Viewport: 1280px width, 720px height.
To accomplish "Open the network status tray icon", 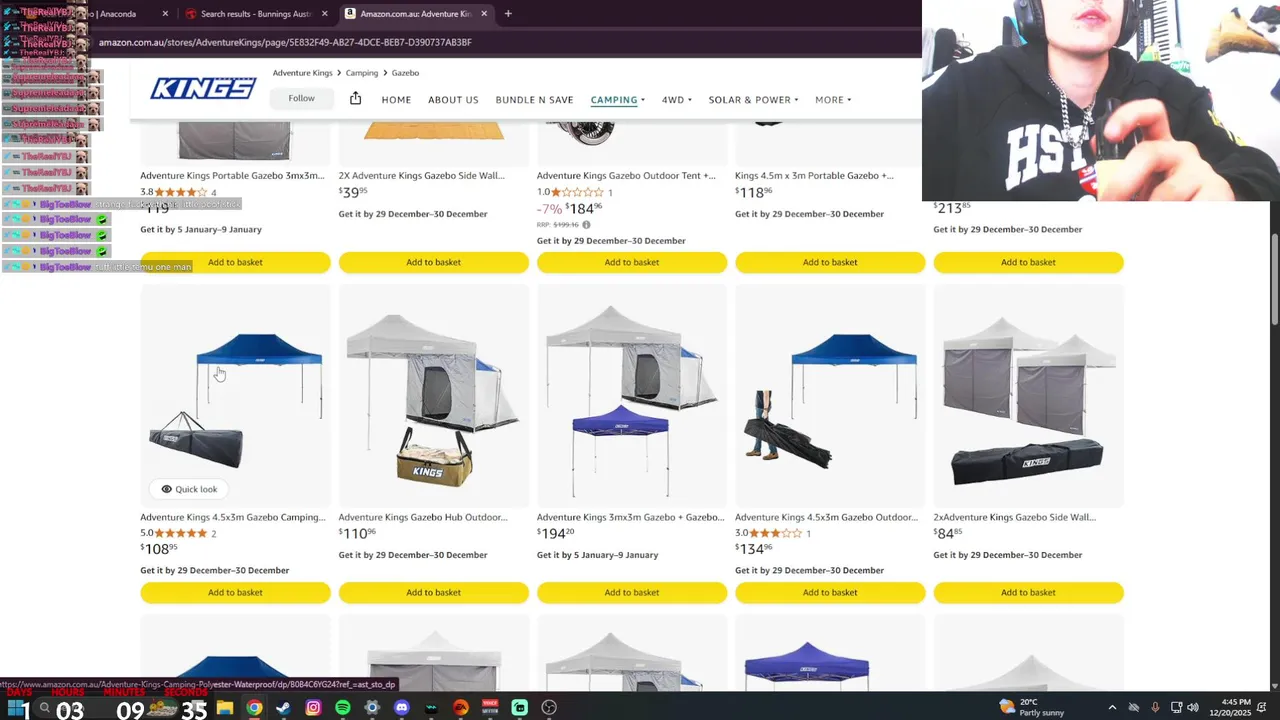I will coord(1176,707).
